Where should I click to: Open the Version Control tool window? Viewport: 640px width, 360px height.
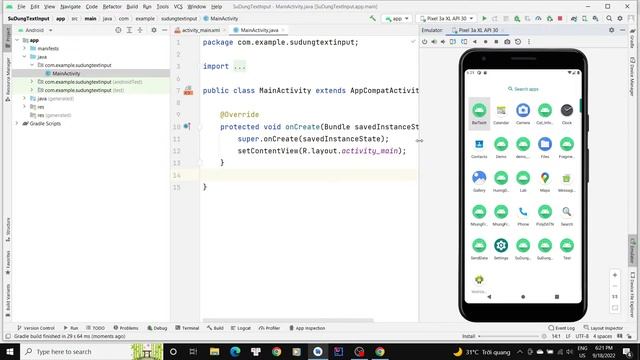36,328
